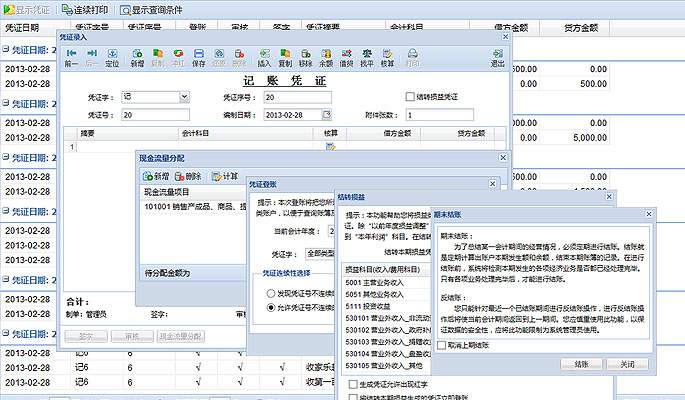685x400 pixels.
Task: Select 发现凭证号不连续 radio option
Action: (x=270, y=294)
